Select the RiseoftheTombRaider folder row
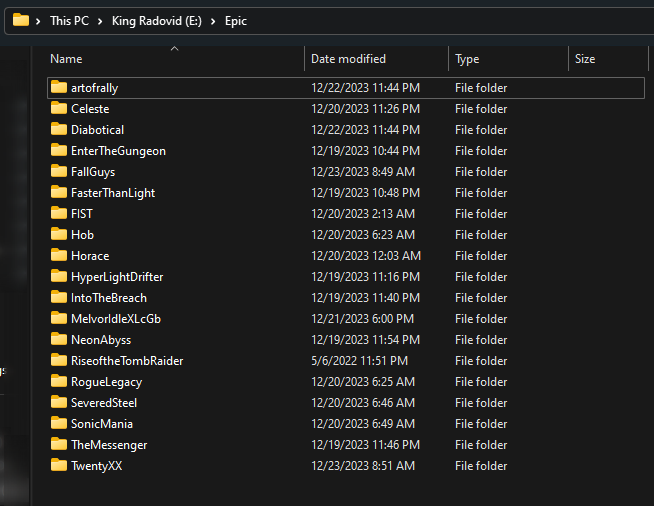 (x=127, y=360)
